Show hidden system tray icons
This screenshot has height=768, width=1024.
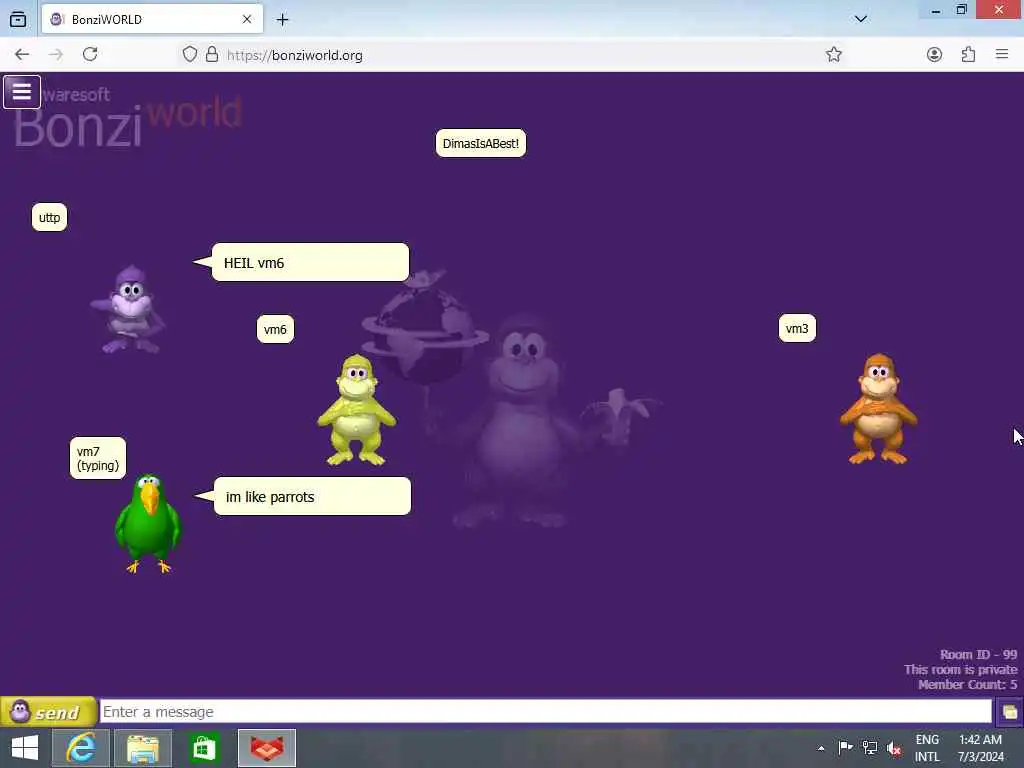pos(821,748)
